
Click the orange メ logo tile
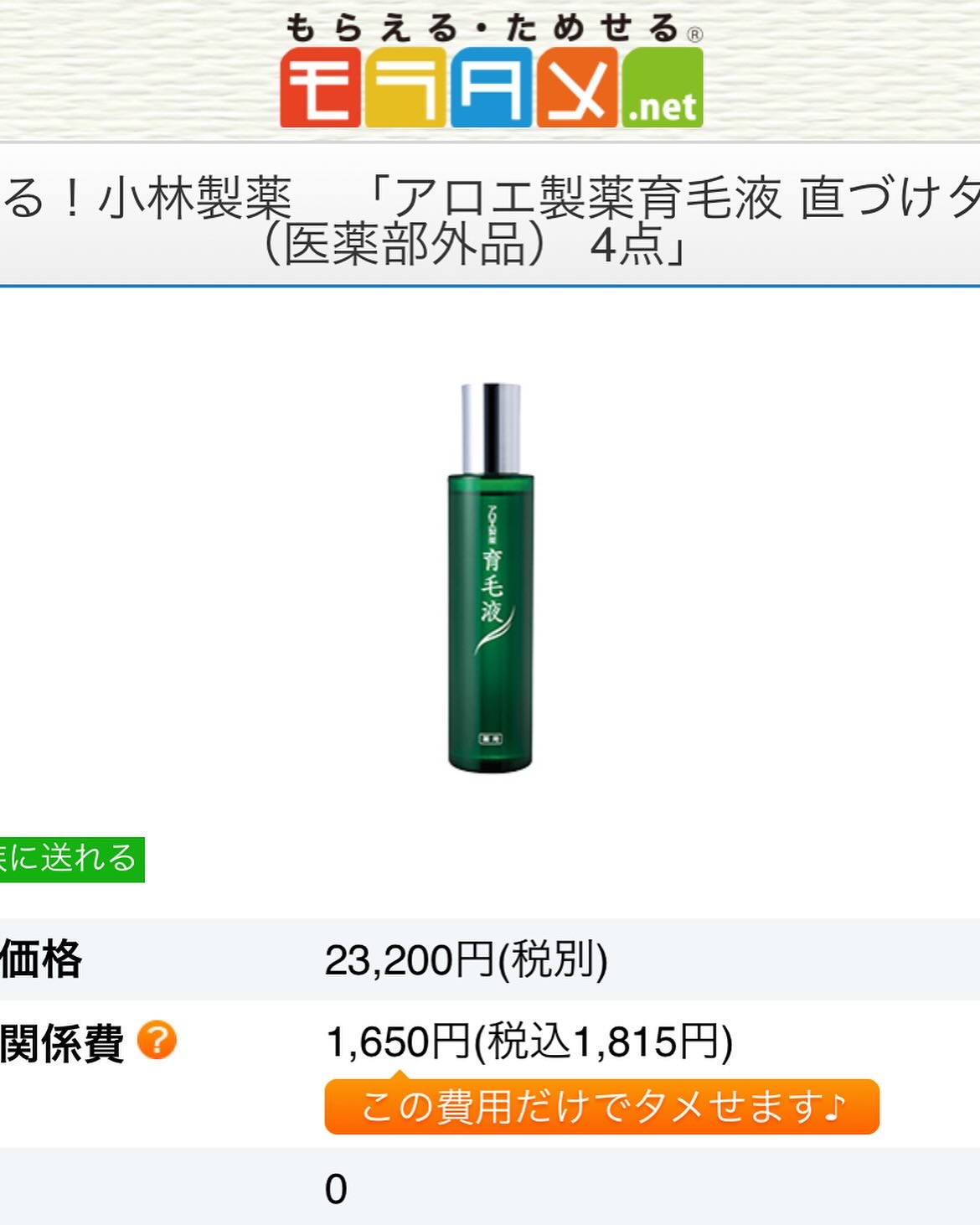[577, 87]
